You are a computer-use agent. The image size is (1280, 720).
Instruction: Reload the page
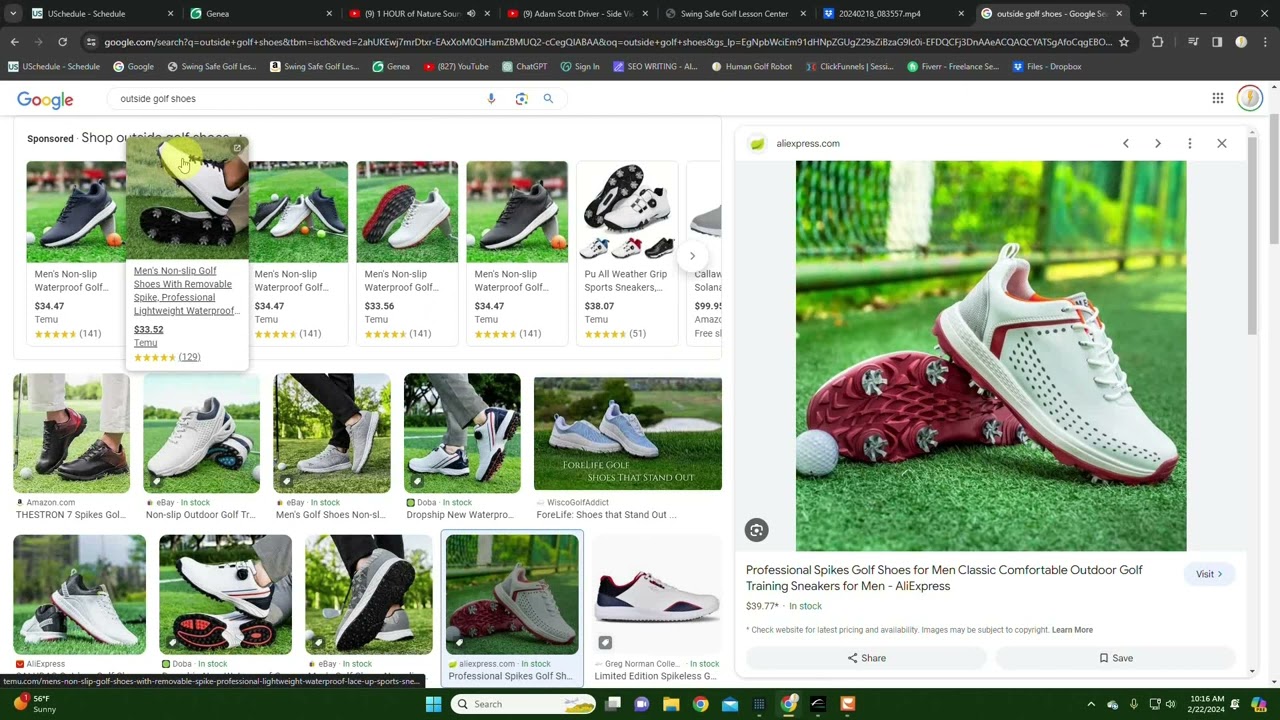pyautogui.click(x=62, y=42)
